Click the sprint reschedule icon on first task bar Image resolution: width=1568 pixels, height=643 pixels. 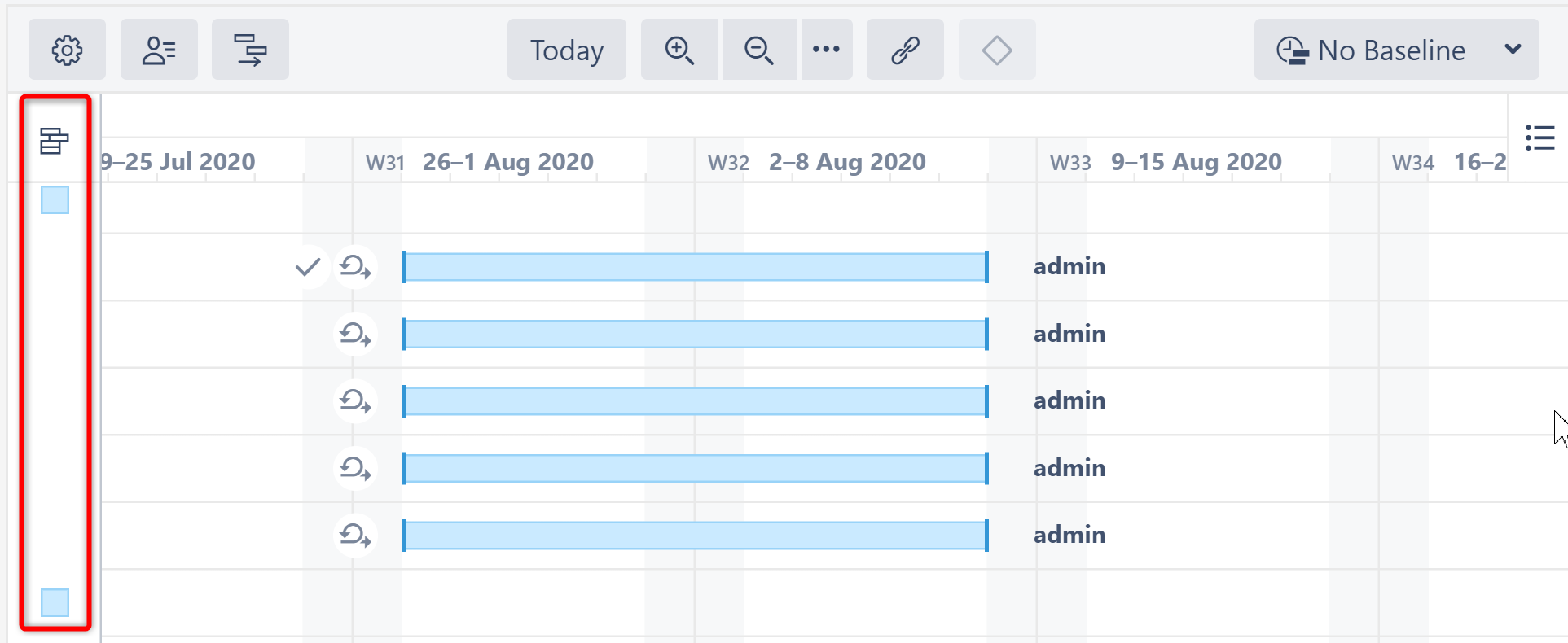pyautogui.click(x=355, y=267)
